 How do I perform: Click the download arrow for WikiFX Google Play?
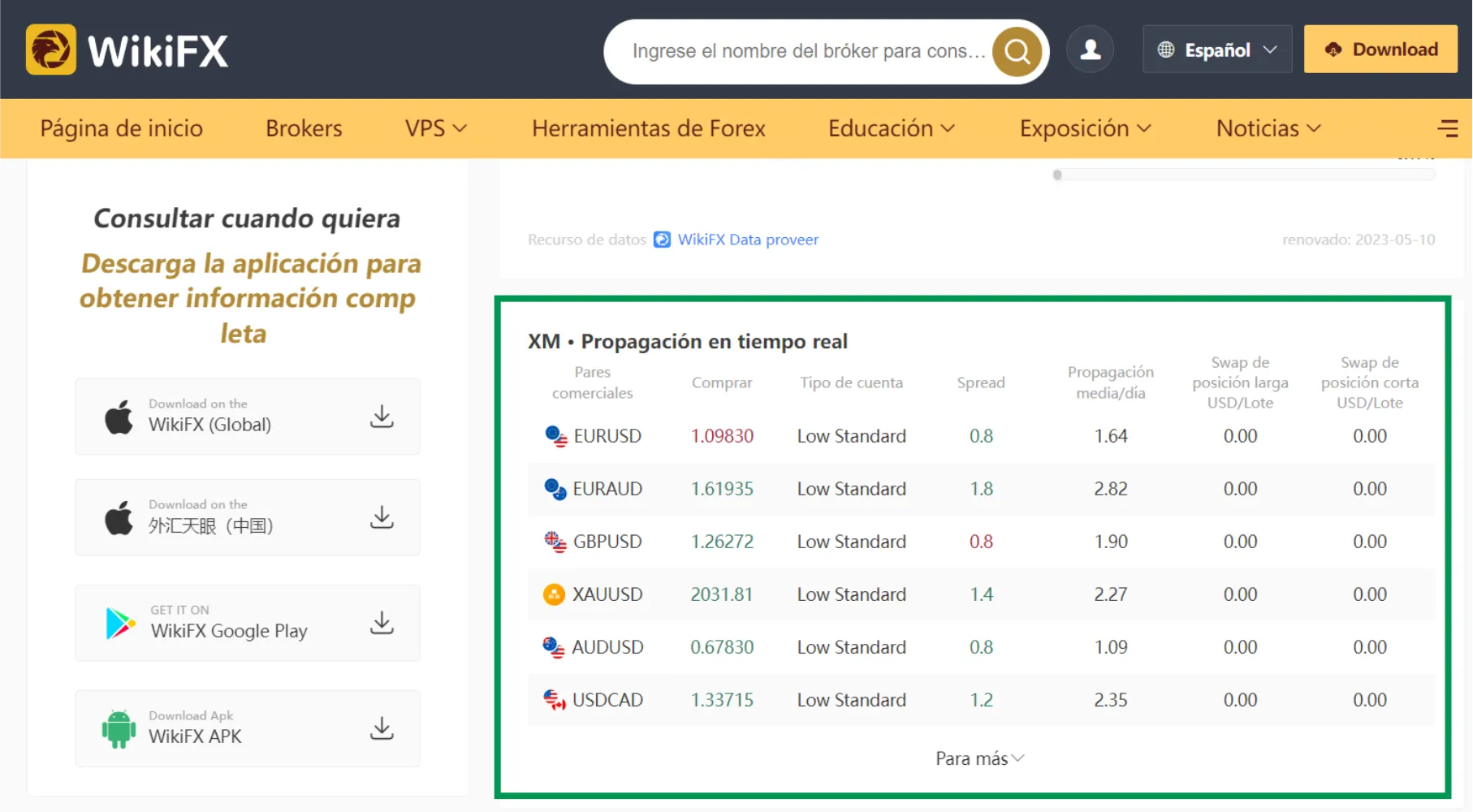[x=382, y=623]
